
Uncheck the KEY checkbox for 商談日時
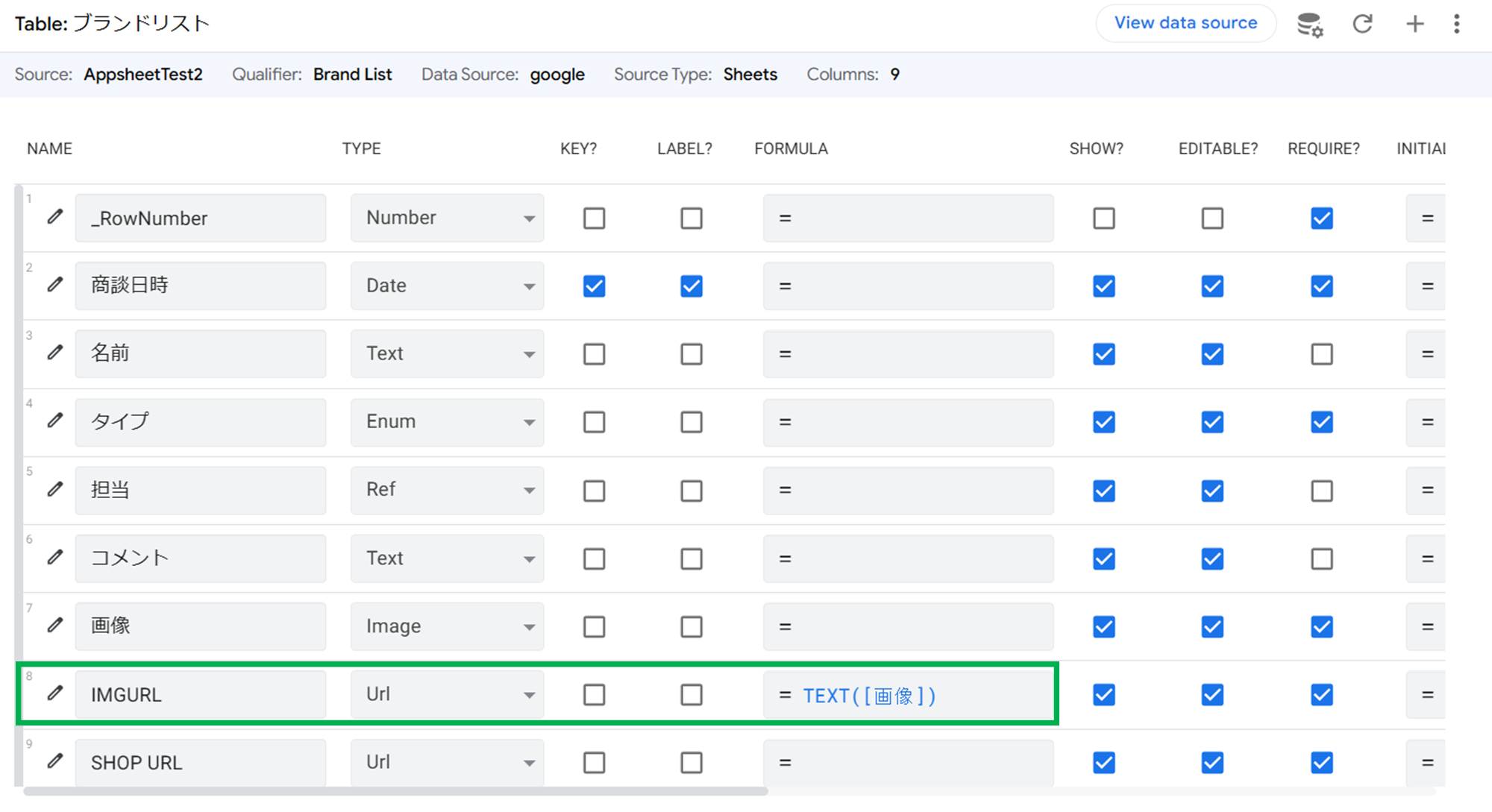coord(594,286)
